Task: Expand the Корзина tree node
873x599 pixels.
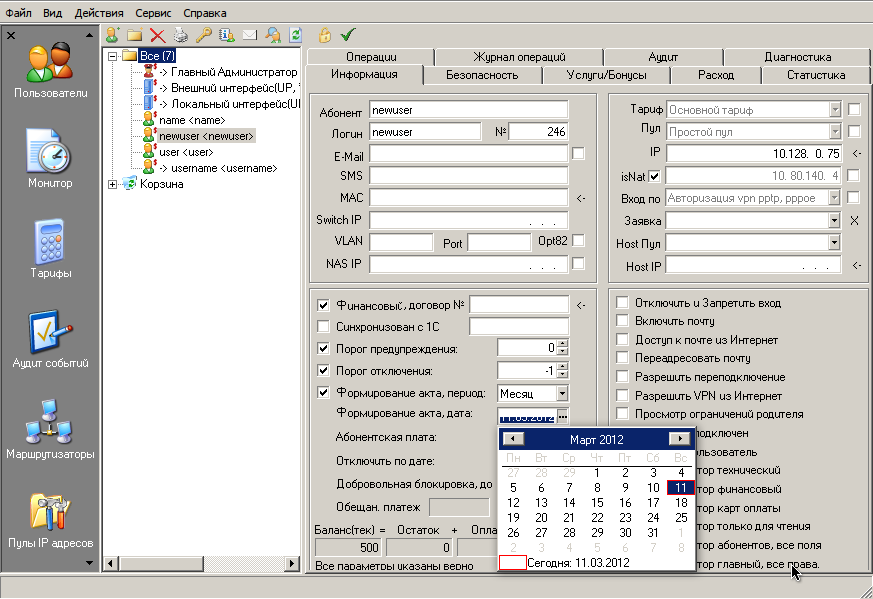Action: click(112, 184)
